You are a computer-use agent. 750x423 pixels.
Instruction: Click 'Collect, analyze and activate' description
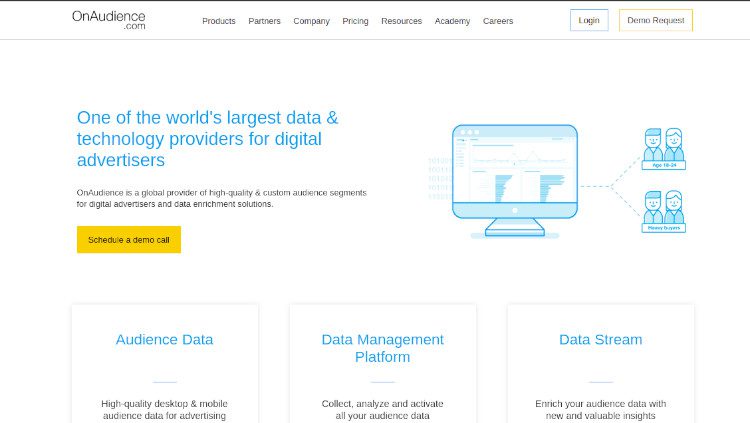[x=382, y=410]
